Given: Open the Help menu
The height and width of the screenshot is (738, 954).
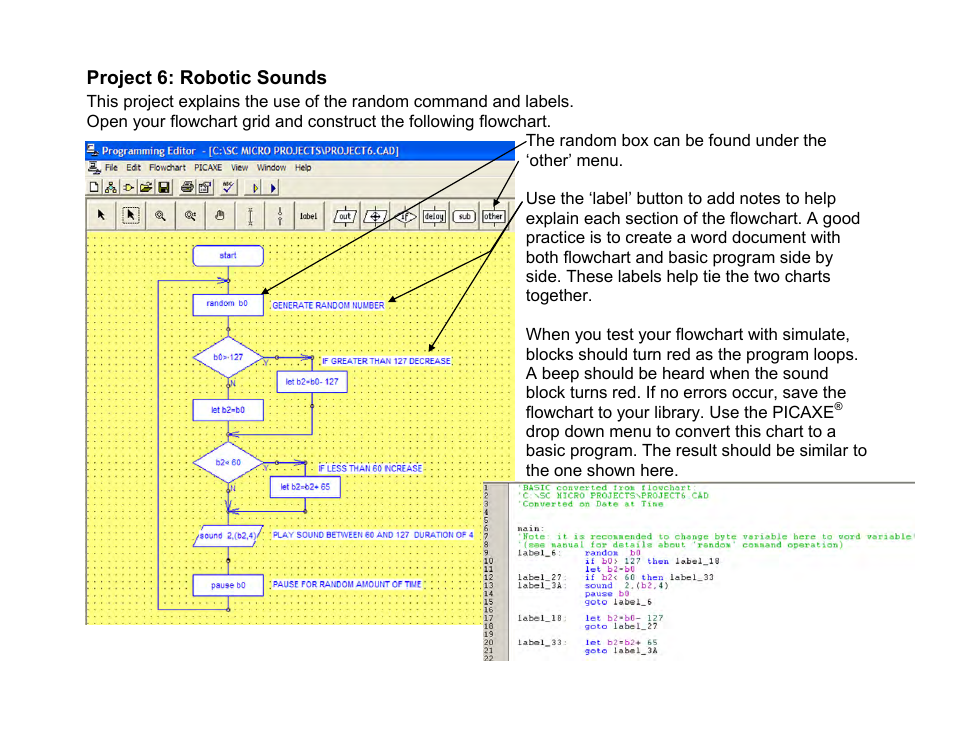Looking at the screenshot, I should pos(303,167).
